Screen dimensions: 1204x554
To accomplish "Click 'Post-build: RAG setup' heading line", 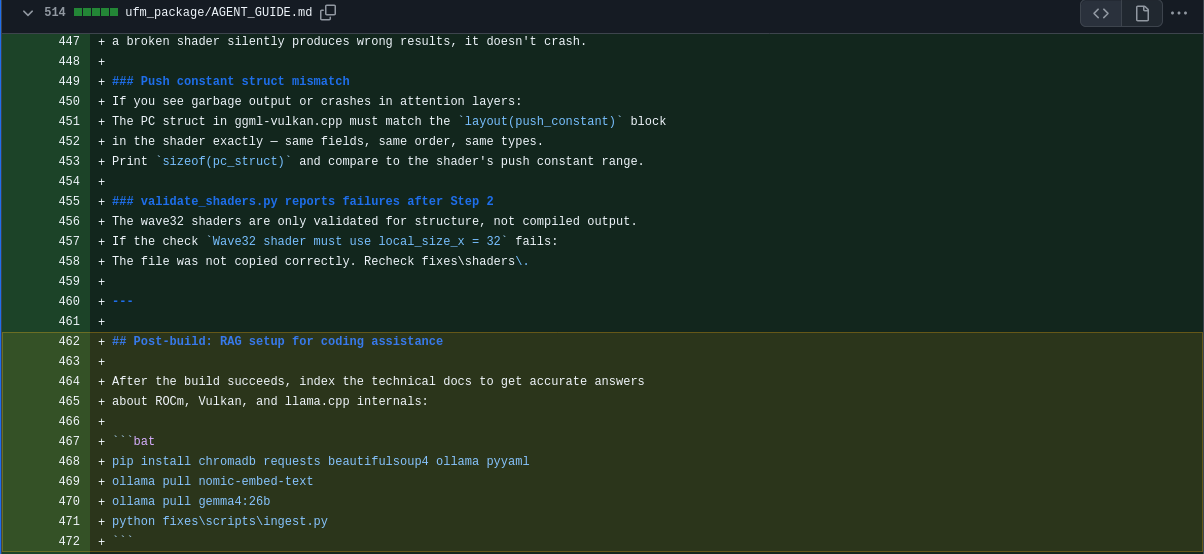I will 277,342.
